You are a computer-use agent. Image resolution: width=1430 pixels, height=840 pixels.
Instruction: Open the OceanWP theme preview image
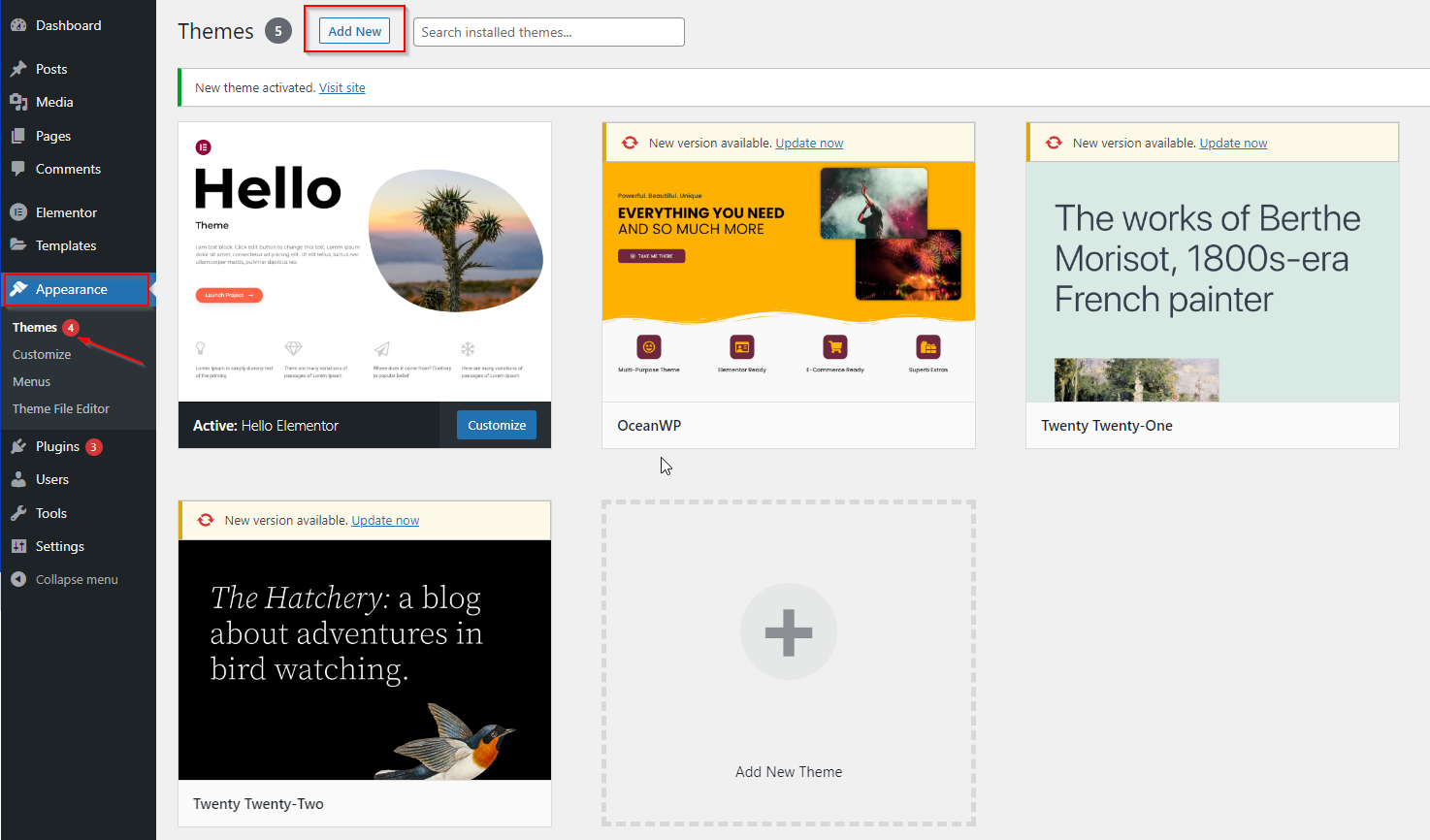click(789, 281)
